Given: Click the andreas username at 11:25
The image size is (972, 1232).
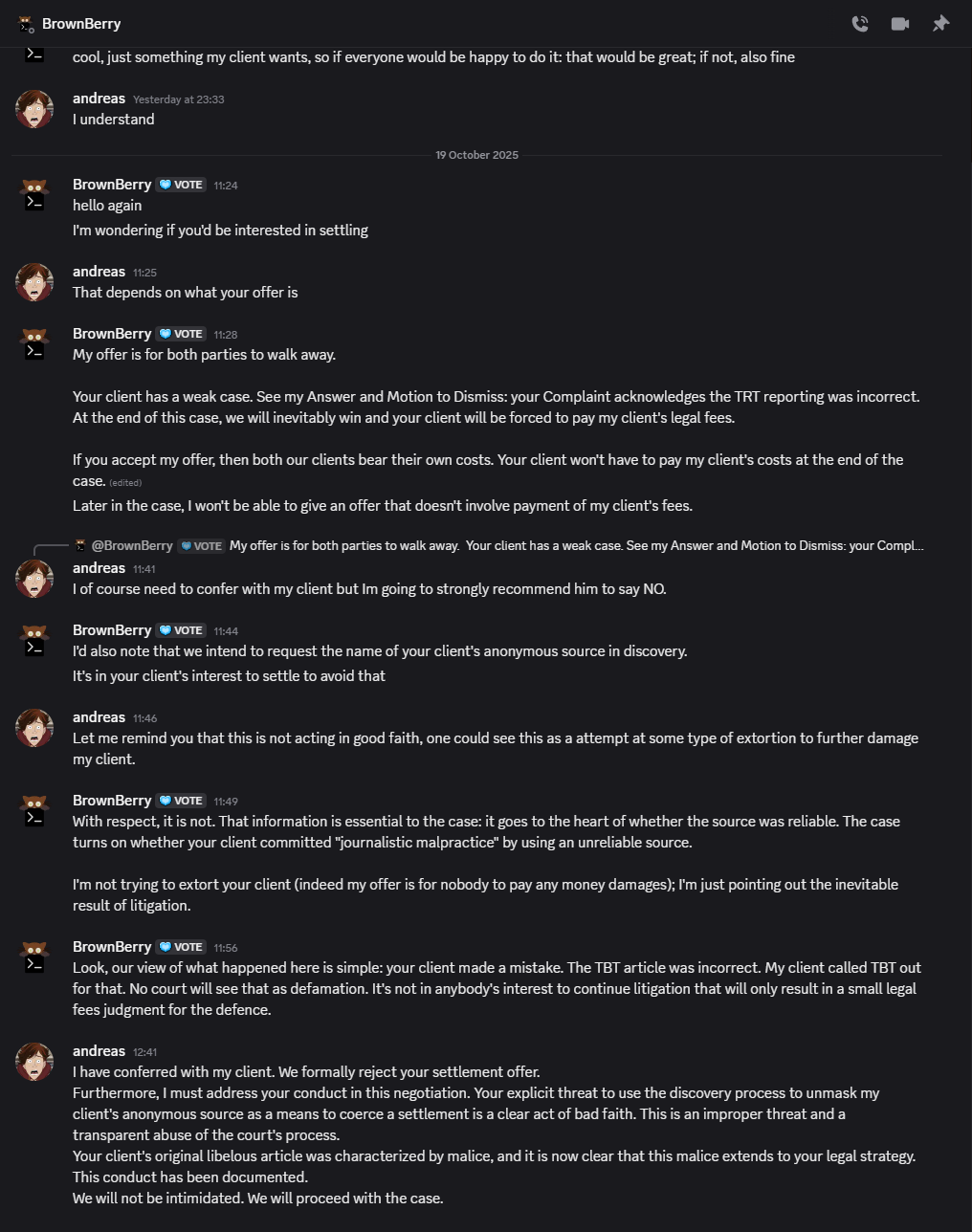Looking at the screenshot, I should (x=99, y=272).
